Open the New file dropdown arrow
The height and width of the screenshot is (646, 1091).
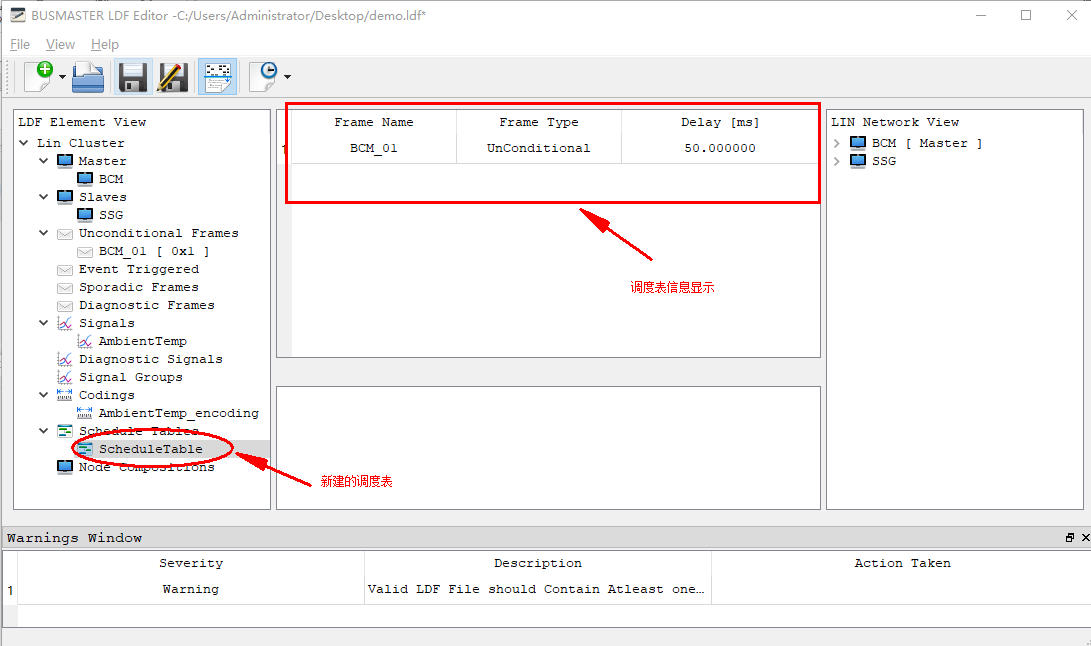tap(62, 77)
